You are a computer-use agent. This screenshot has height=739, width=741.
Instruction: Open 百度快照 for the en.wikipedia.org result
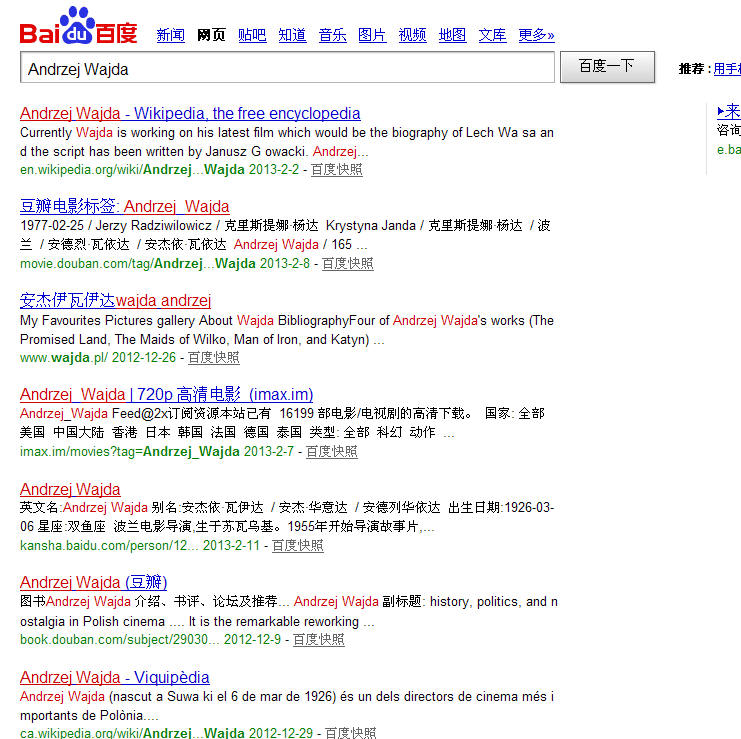point(336,170)
